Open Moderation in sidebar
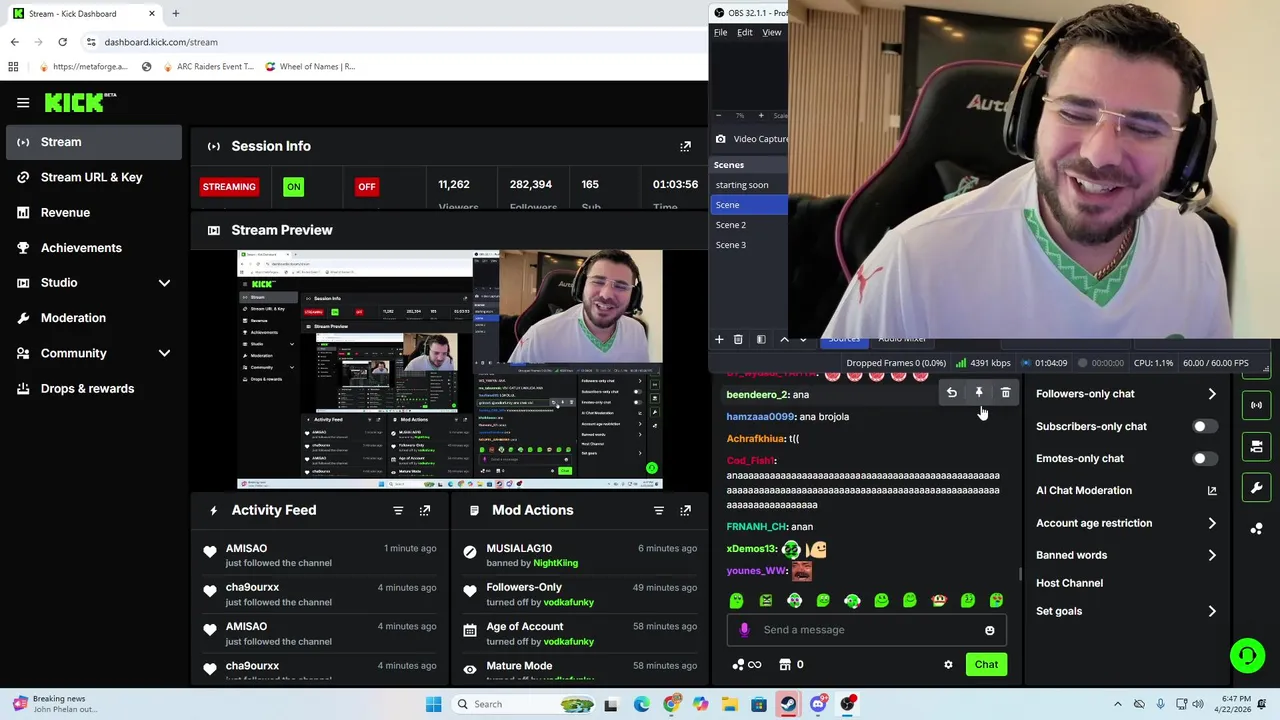1280x720 pixels. [x=94, y=318]
